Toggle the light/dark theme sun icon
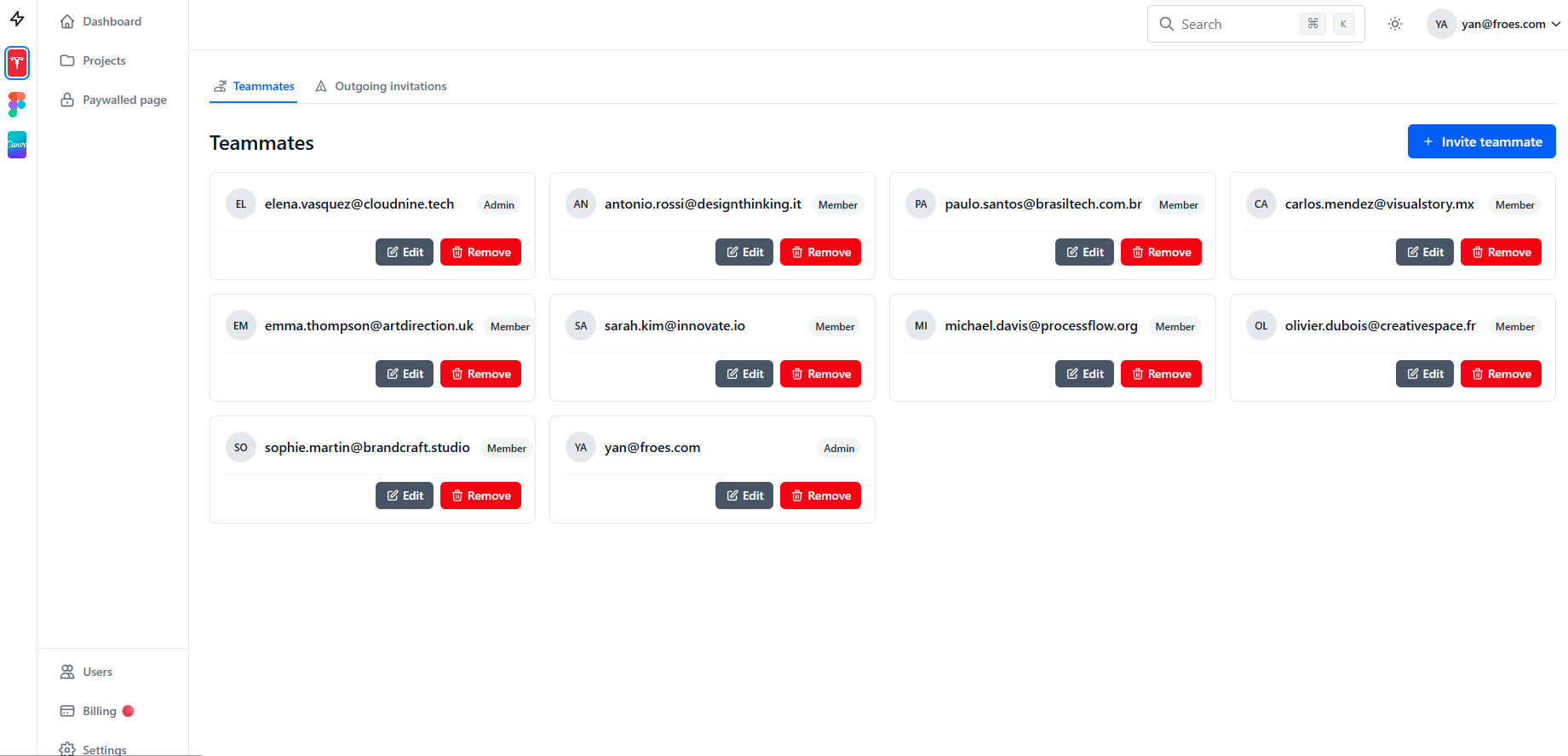Screen dimensions: 1568x756 click(1394, 24)
